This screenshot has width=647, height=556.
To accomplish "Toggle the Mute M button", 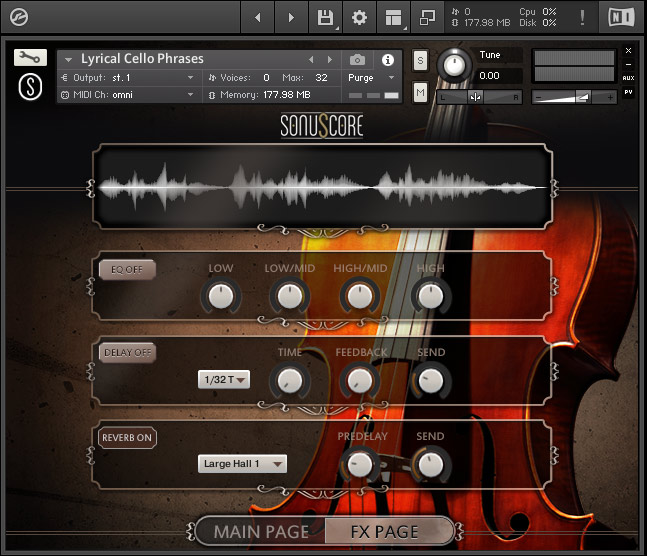I will [x=420, y=92].
